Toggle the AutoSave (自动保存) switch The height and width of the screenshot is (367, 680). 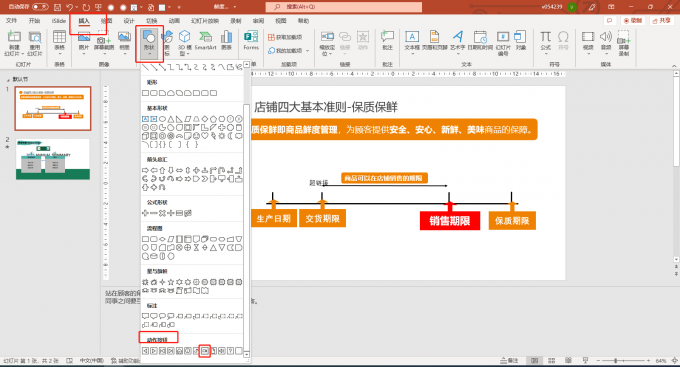[40, 7]
